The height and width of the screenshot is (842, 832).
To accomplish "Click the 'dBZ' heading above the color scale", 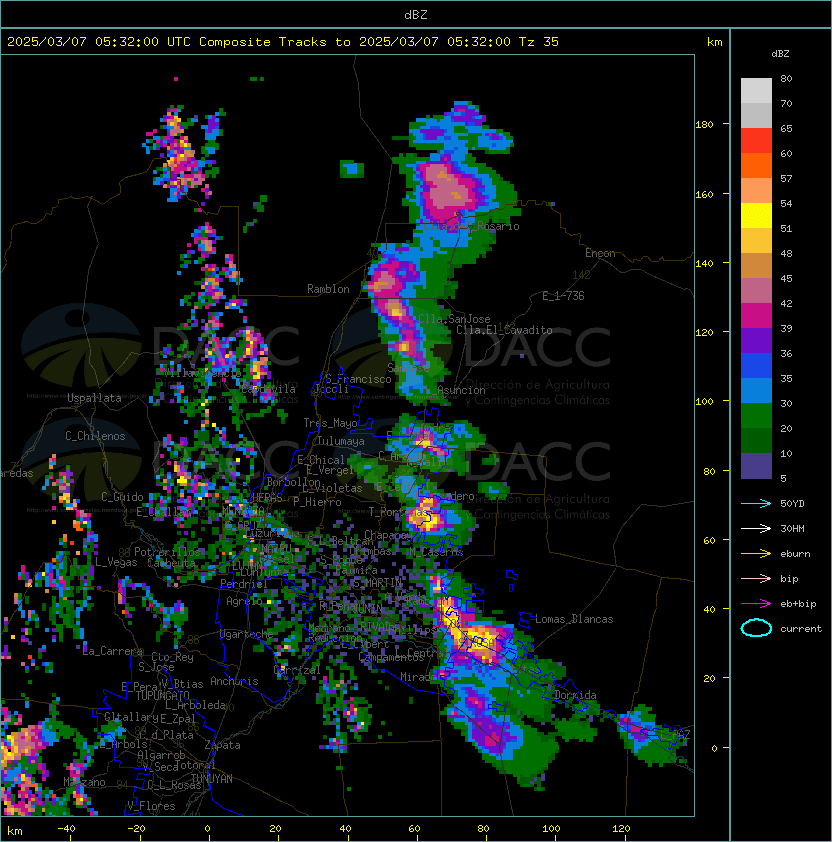I will click(x=780, y=54).
